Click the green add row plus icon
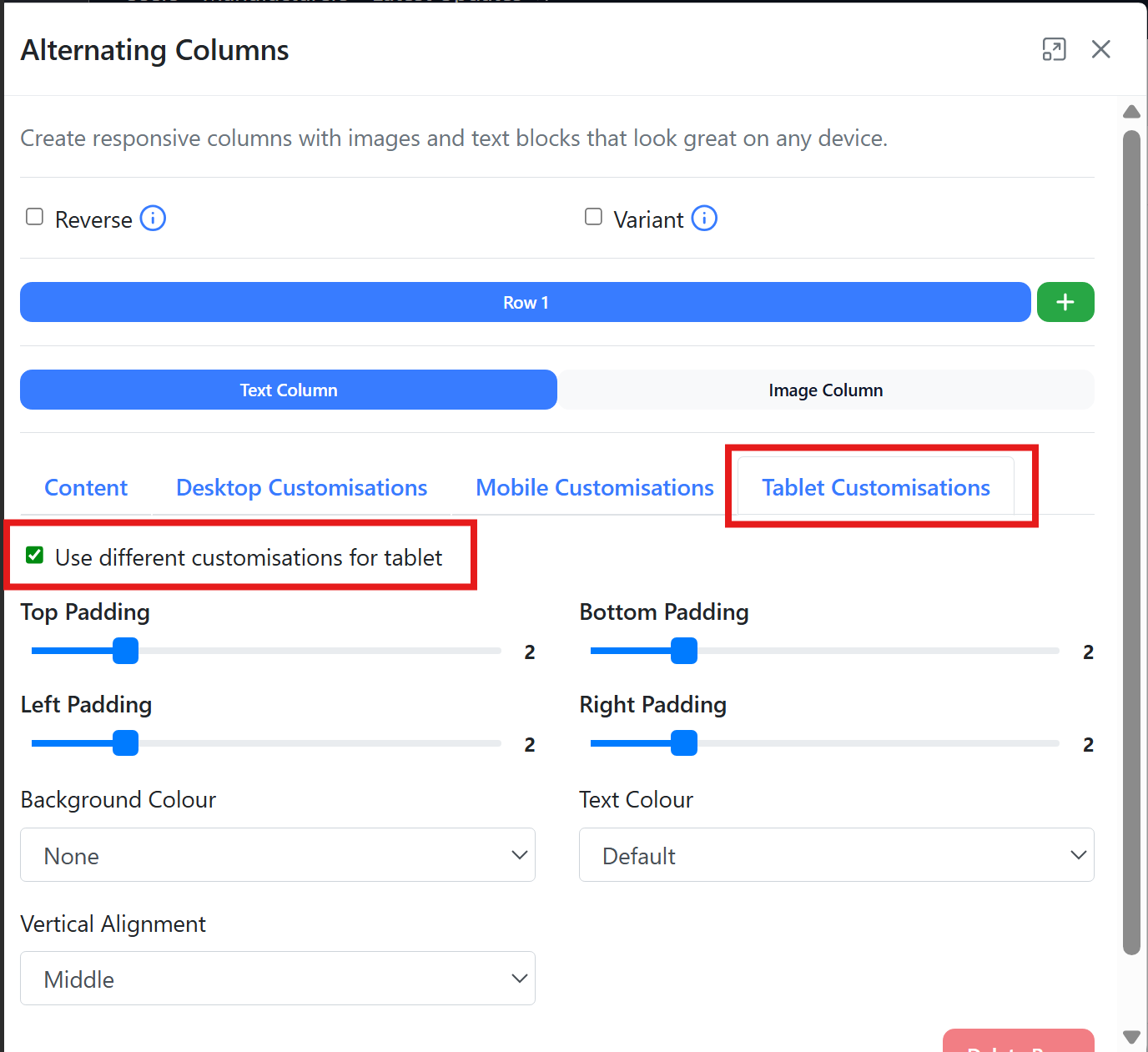The height and width of the screenshot is (1052, 1148). click(1065, 302)
